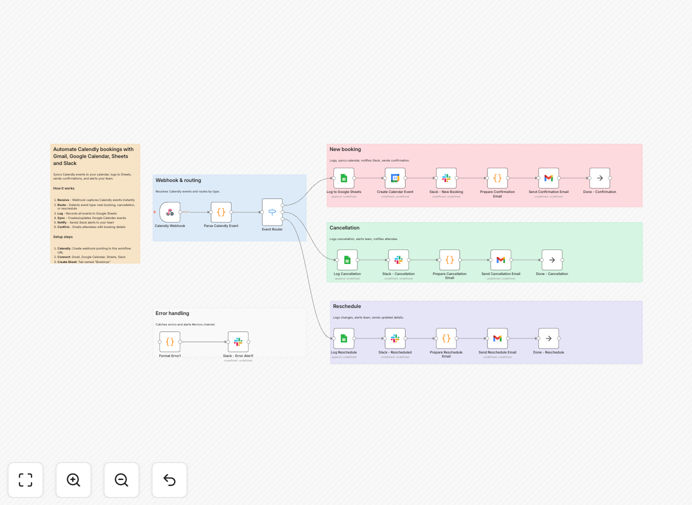
Task: Click the undo/reset arrow button
Action: point(169,480)
